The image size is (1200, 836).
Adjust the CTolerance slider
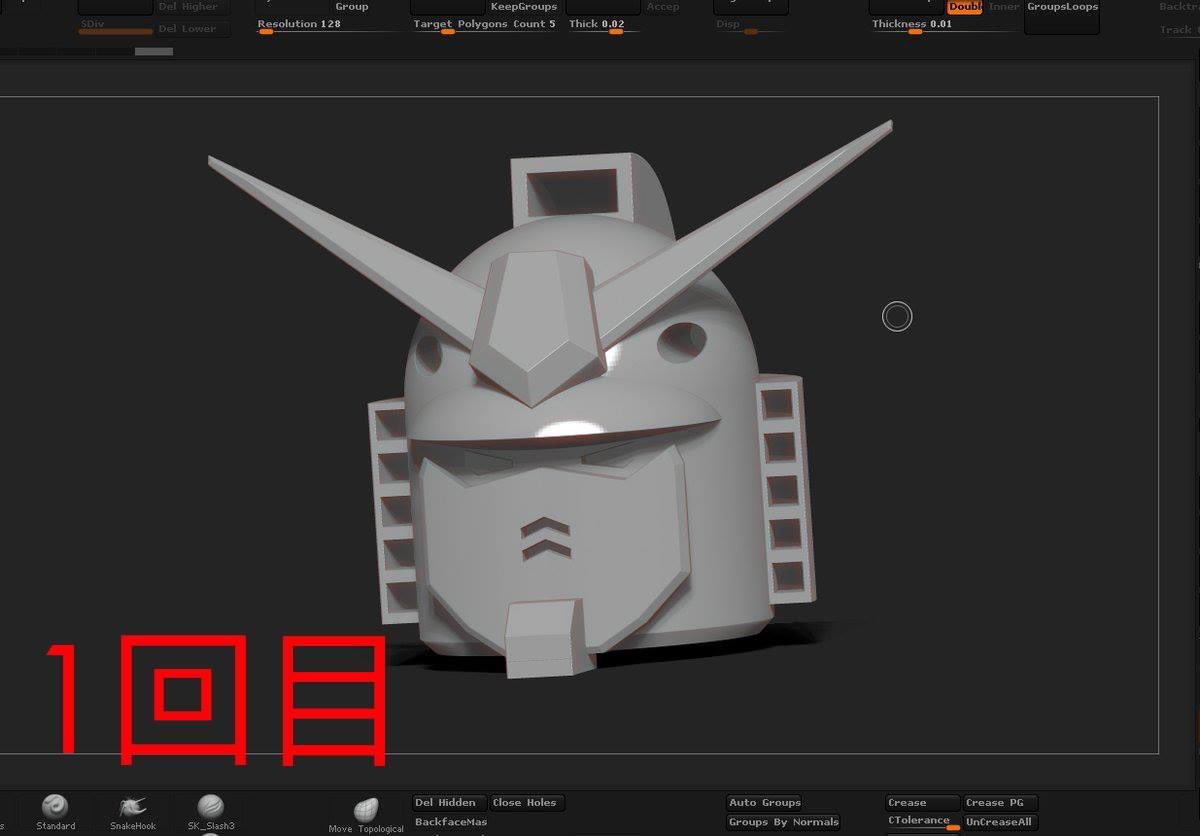click(923, 823)
